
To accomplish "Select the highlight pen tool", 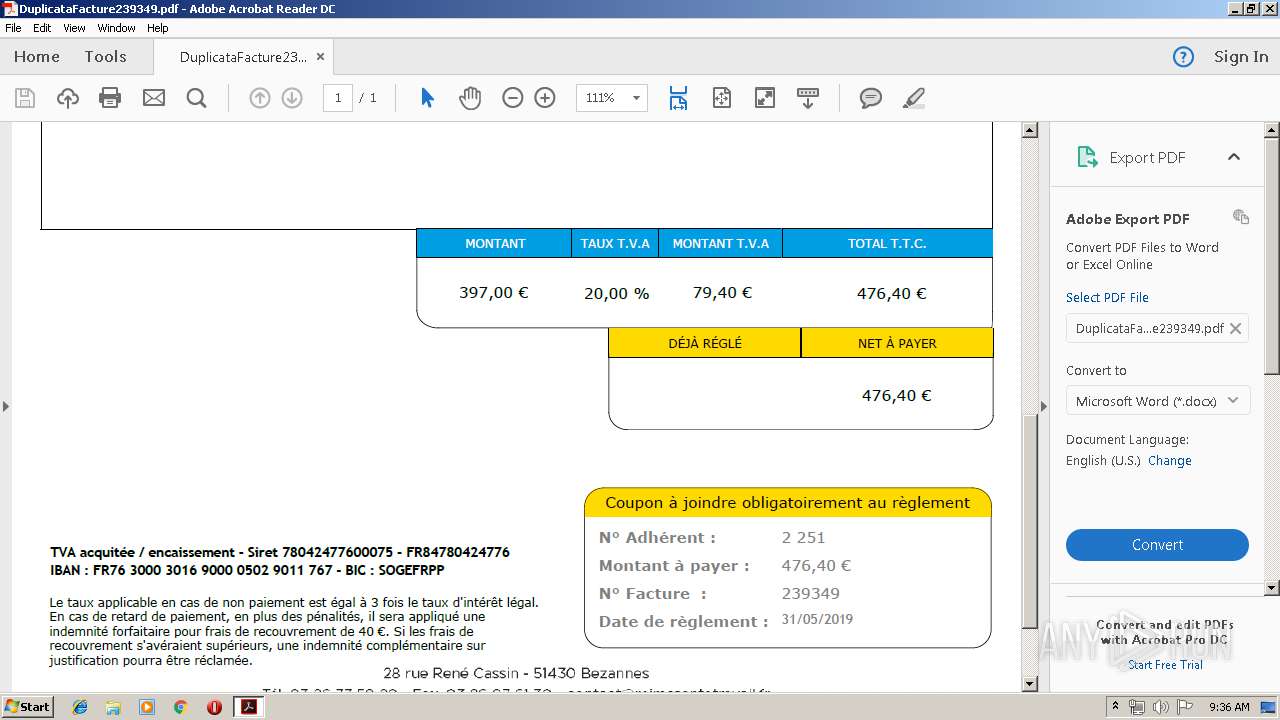I will click(x=913, y=98).
